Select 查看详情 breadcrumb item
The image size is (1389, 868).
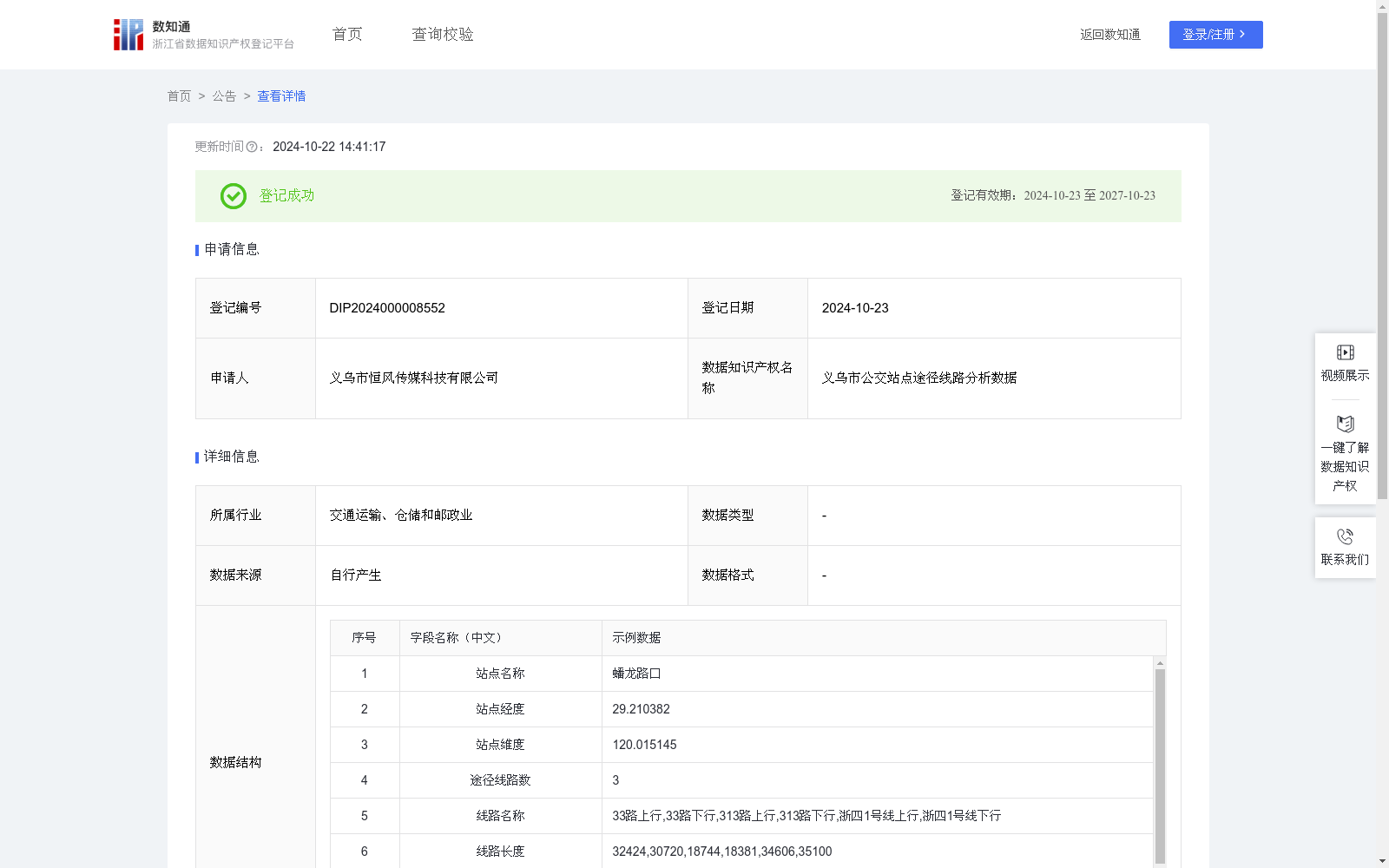[281, 96]
